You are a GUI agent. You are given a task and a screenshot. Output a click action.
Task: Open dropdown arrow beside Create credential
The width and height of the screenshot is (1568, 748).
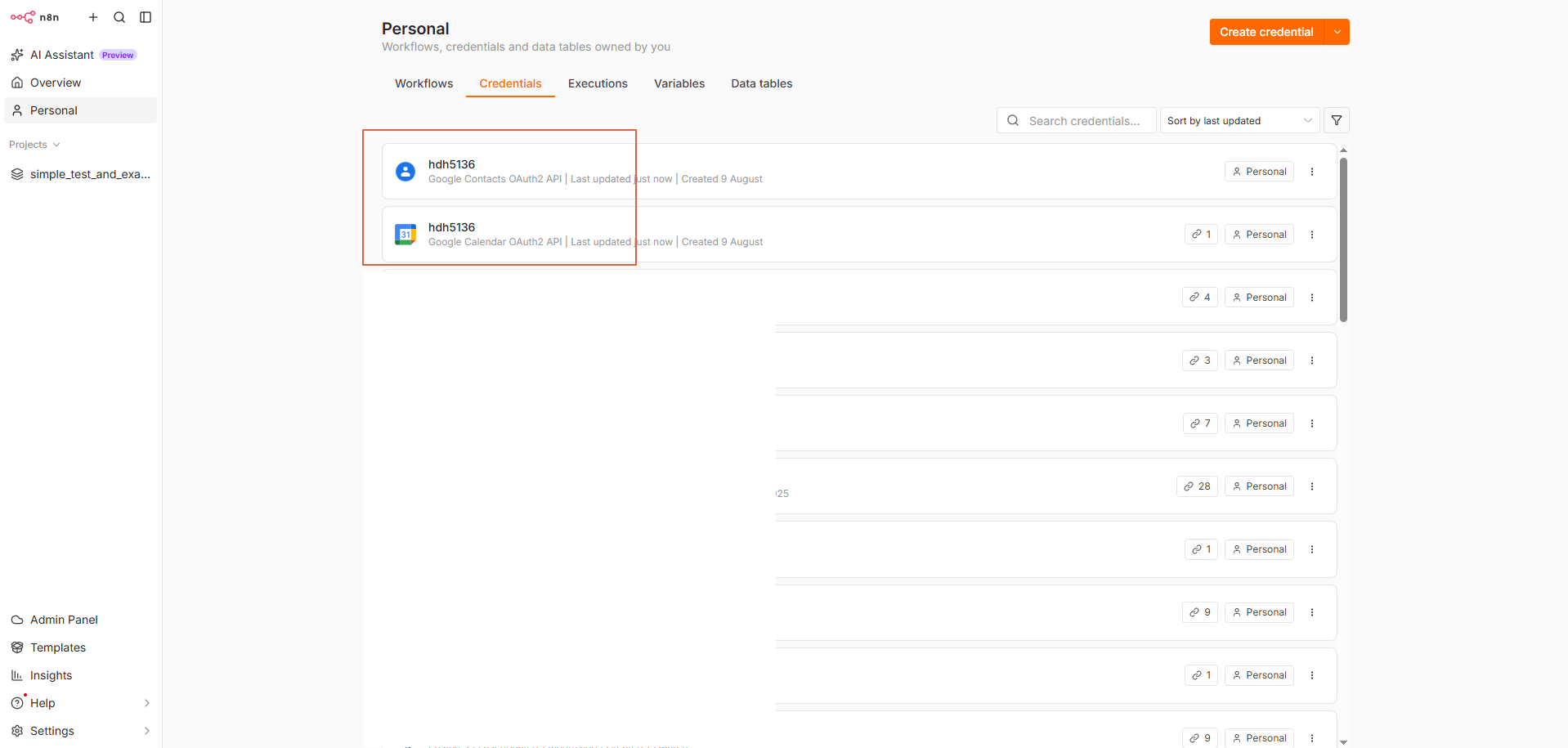[x=1337, y=32]
